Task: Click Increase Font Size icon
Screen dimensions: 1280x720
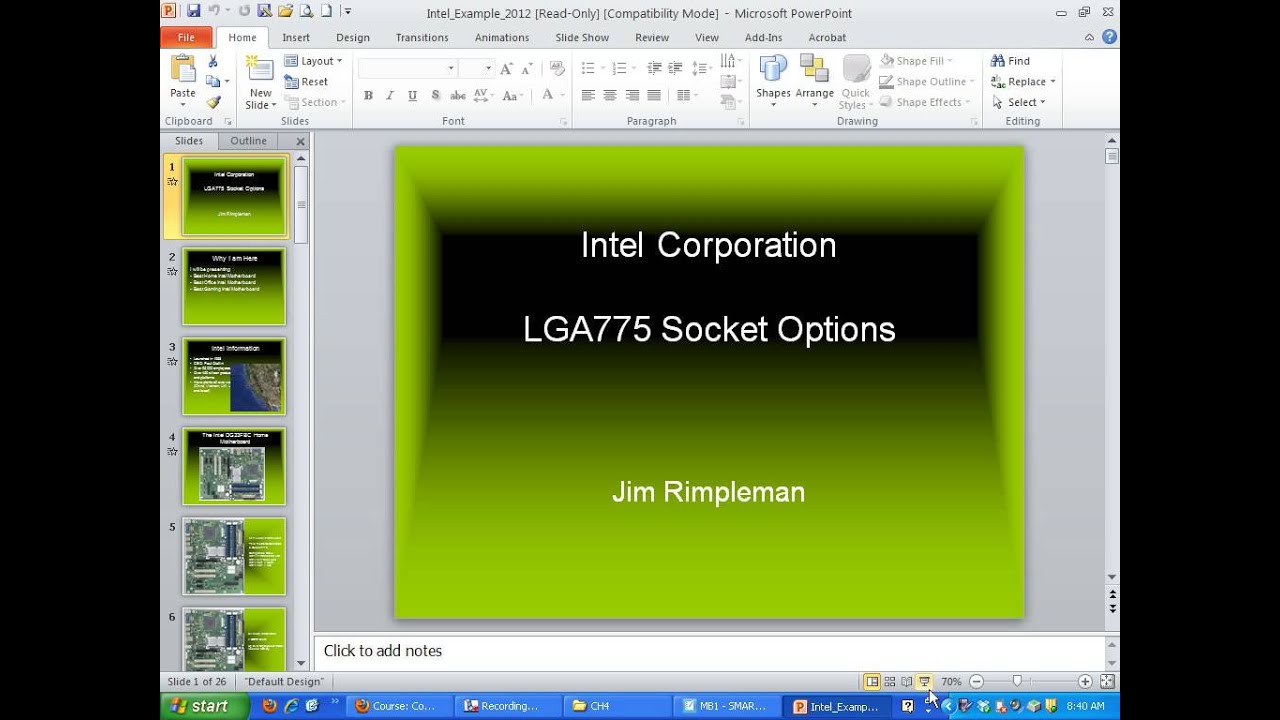Action: click(506, 68)
